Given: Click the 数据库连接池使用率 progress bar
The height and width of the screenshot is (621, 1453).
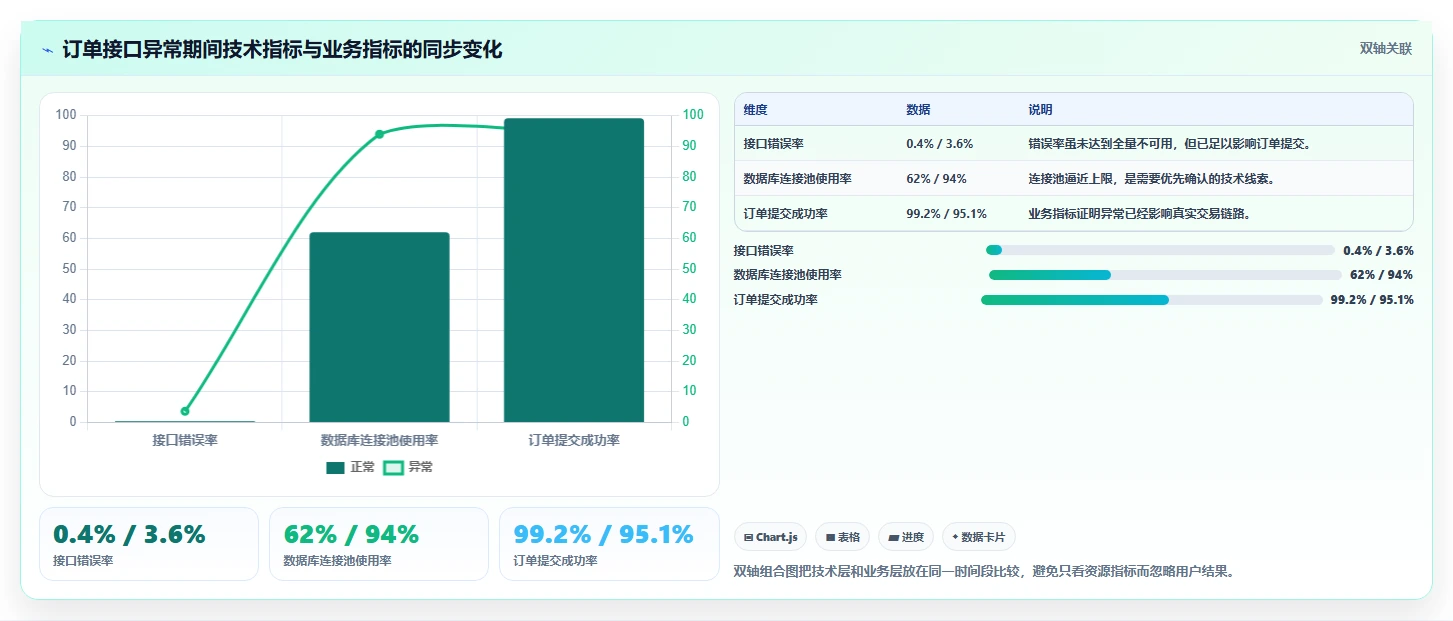Looking at the screenshot, I should point(1165,275).
